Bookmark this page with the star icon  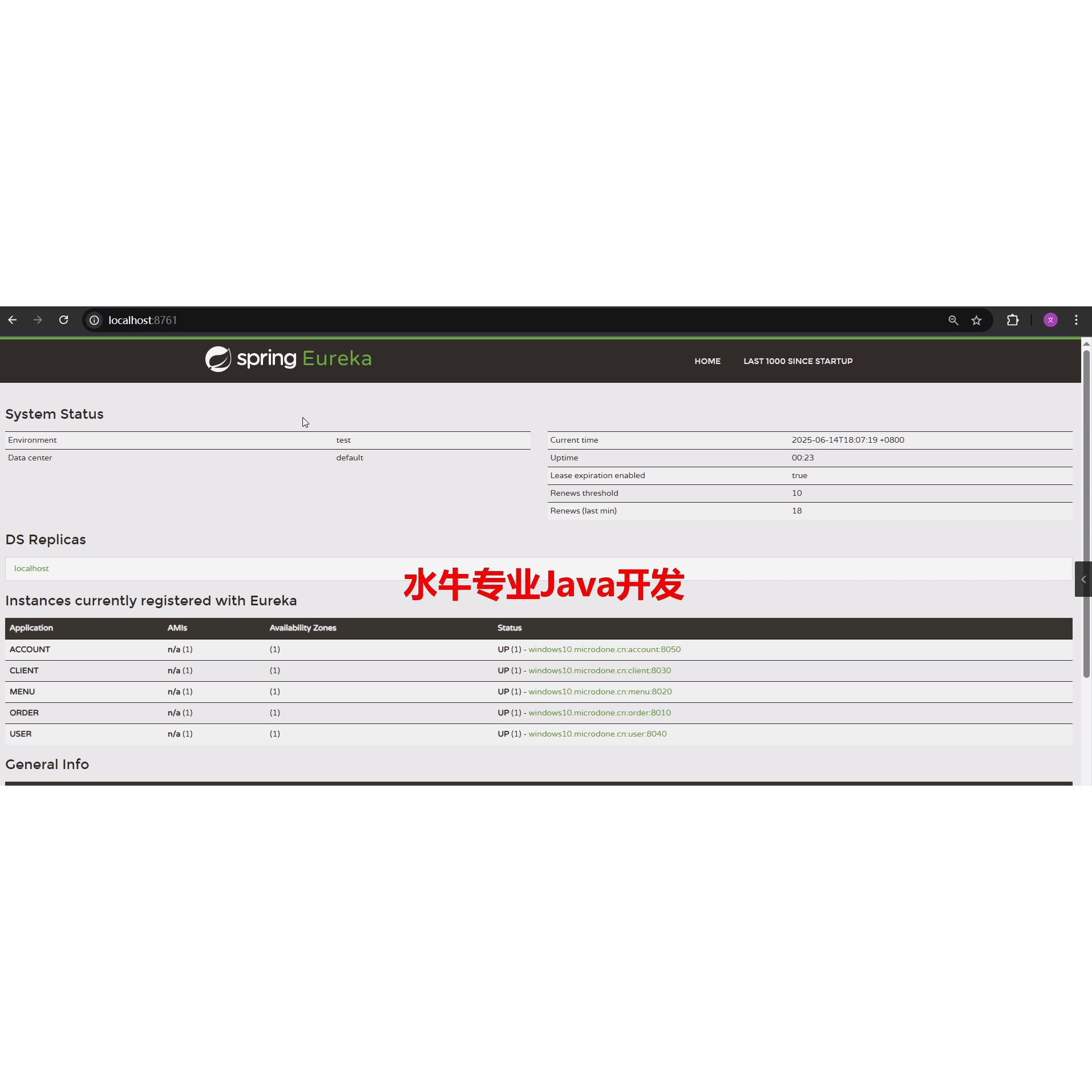pos(976,320)
